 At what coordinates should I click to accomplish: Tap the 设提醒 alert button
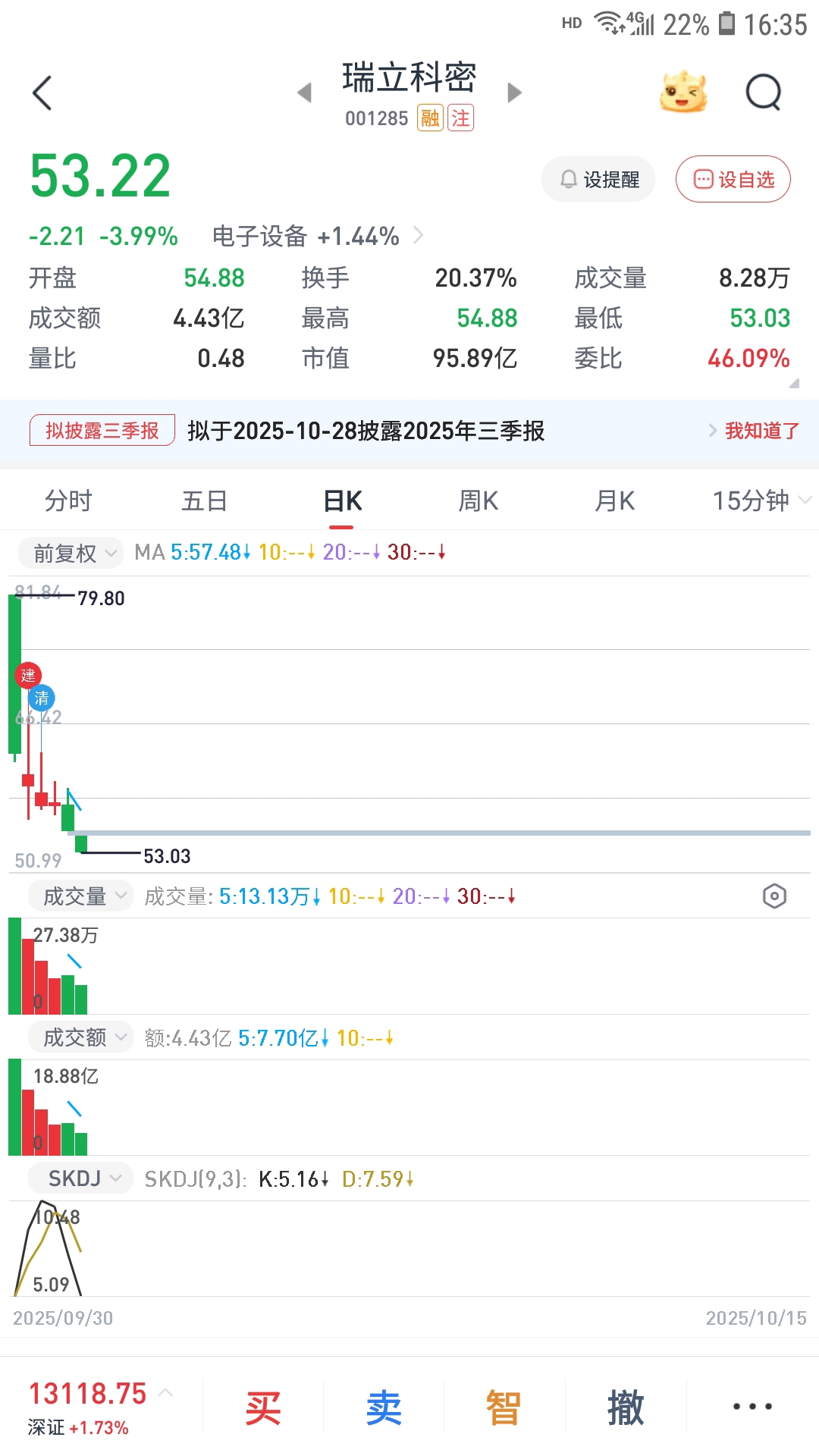(598, 179)
